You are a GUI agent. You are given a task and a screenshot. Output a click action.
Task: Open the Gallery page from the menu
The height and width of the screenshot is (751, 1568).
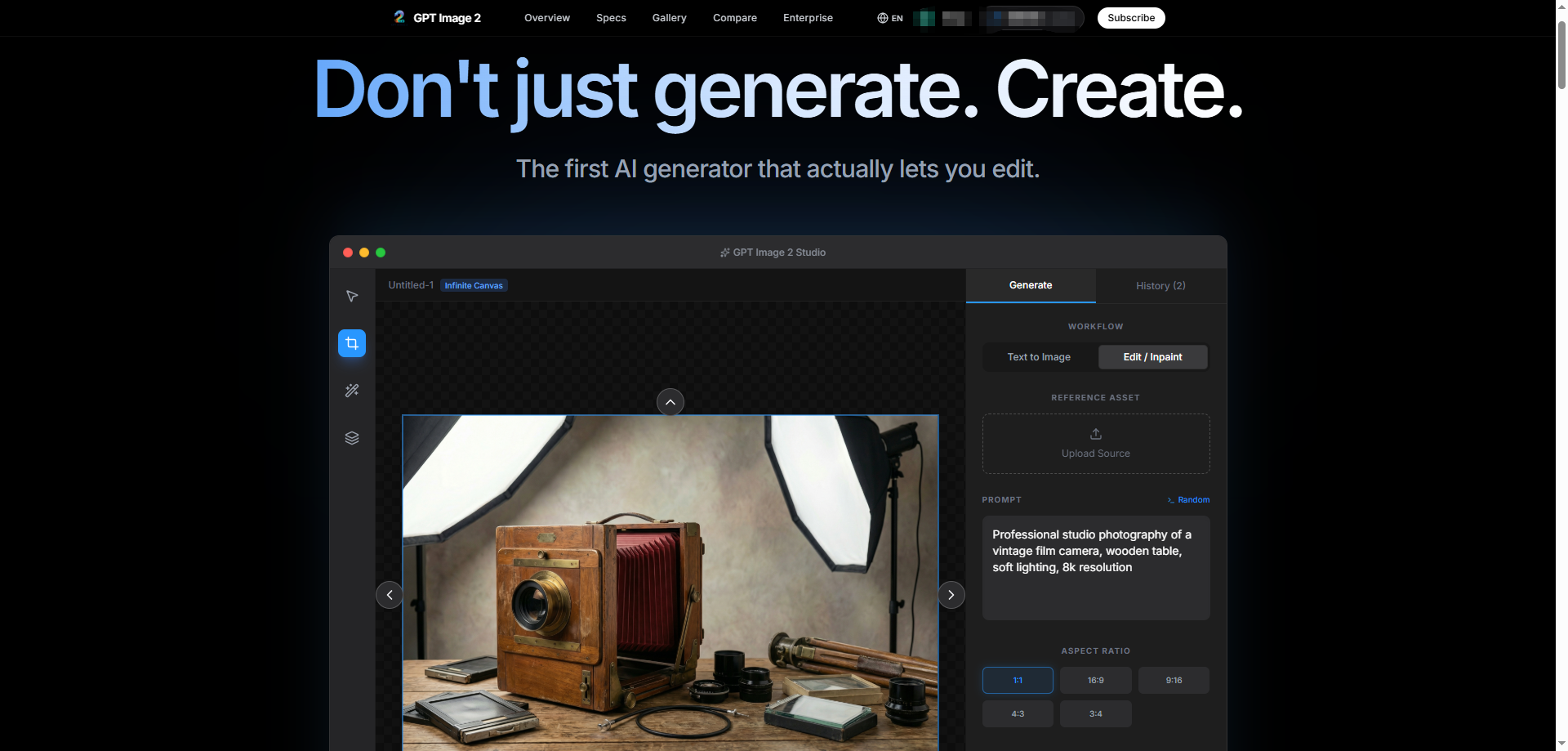click(x=669, y=18)
